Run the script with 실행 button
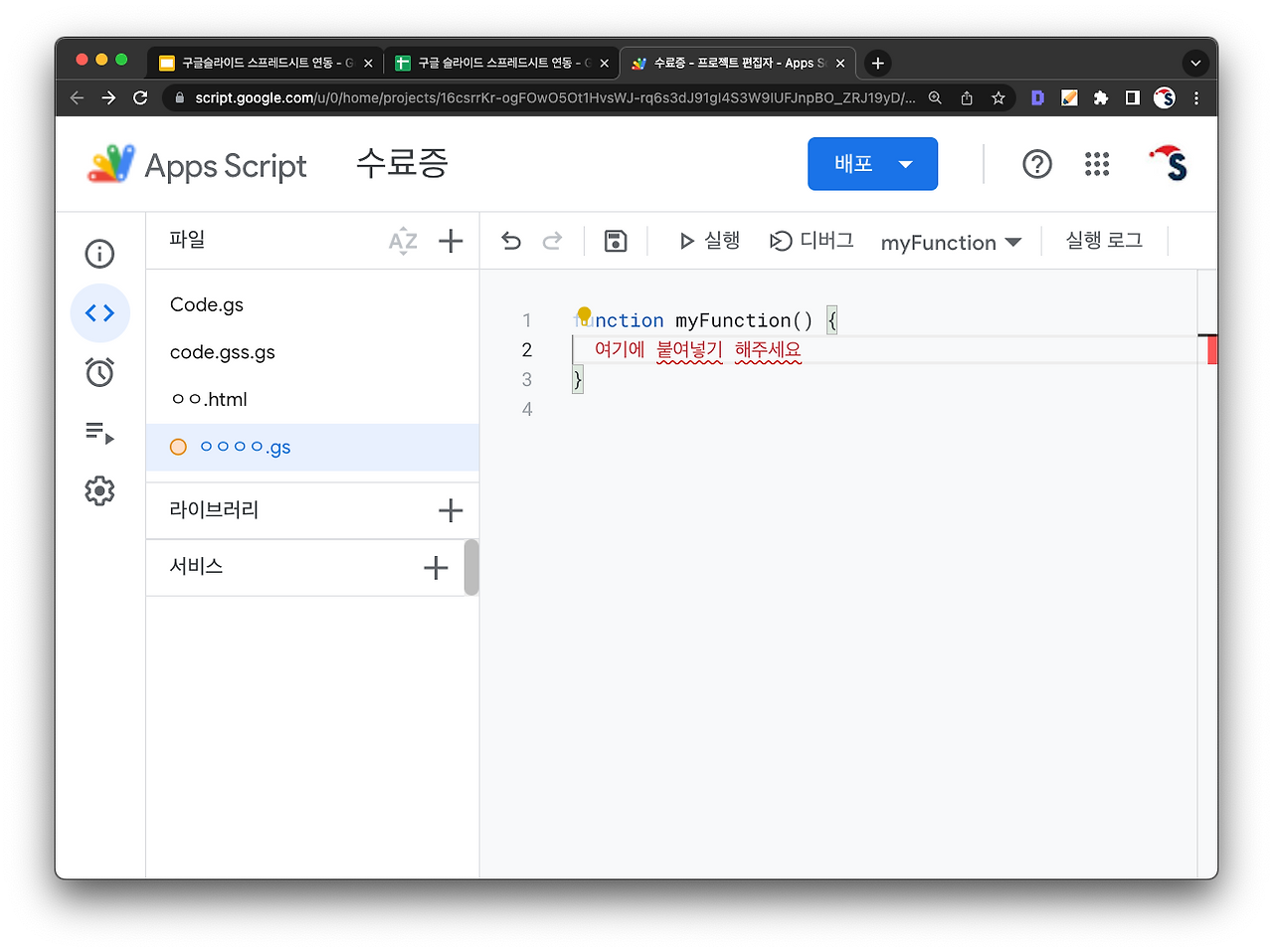The image size is (1273, 952). tap(709, 241)
